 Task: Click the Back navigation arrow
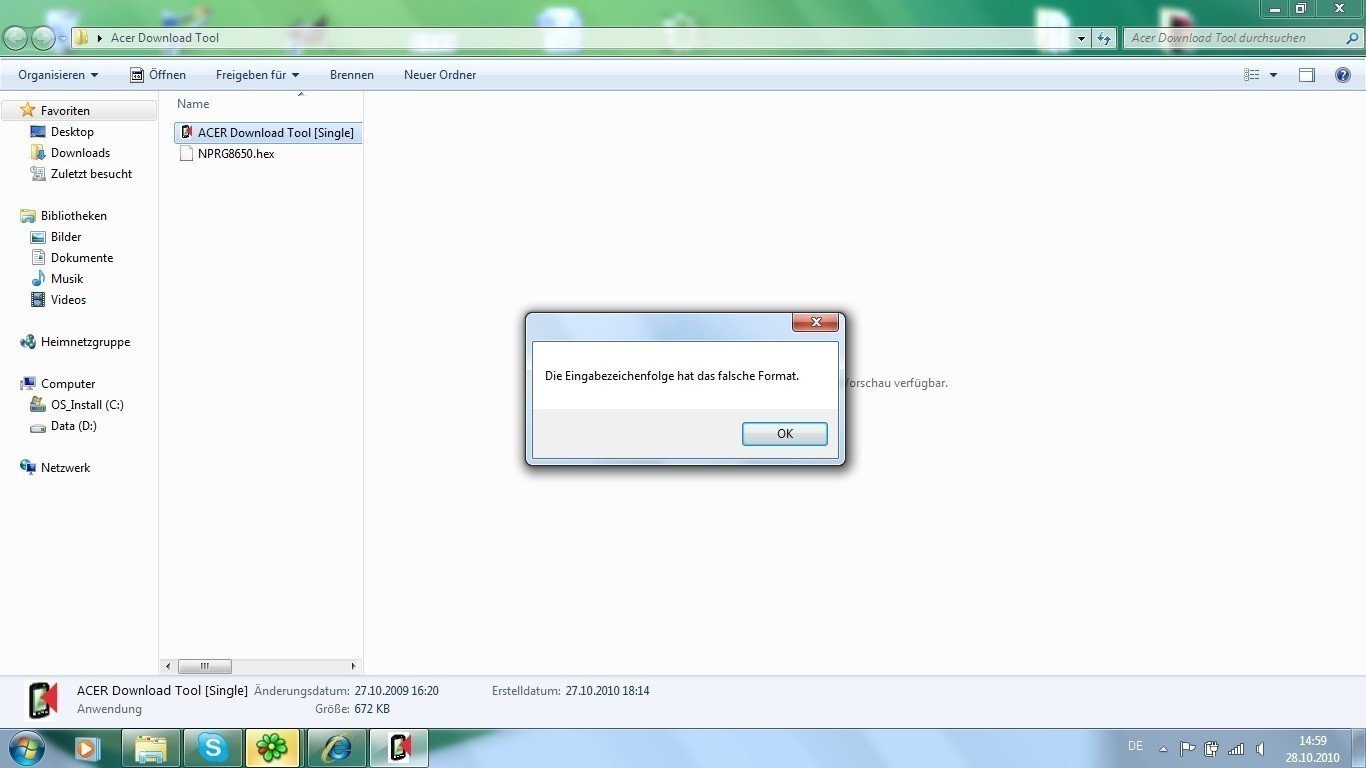[16, 38]
